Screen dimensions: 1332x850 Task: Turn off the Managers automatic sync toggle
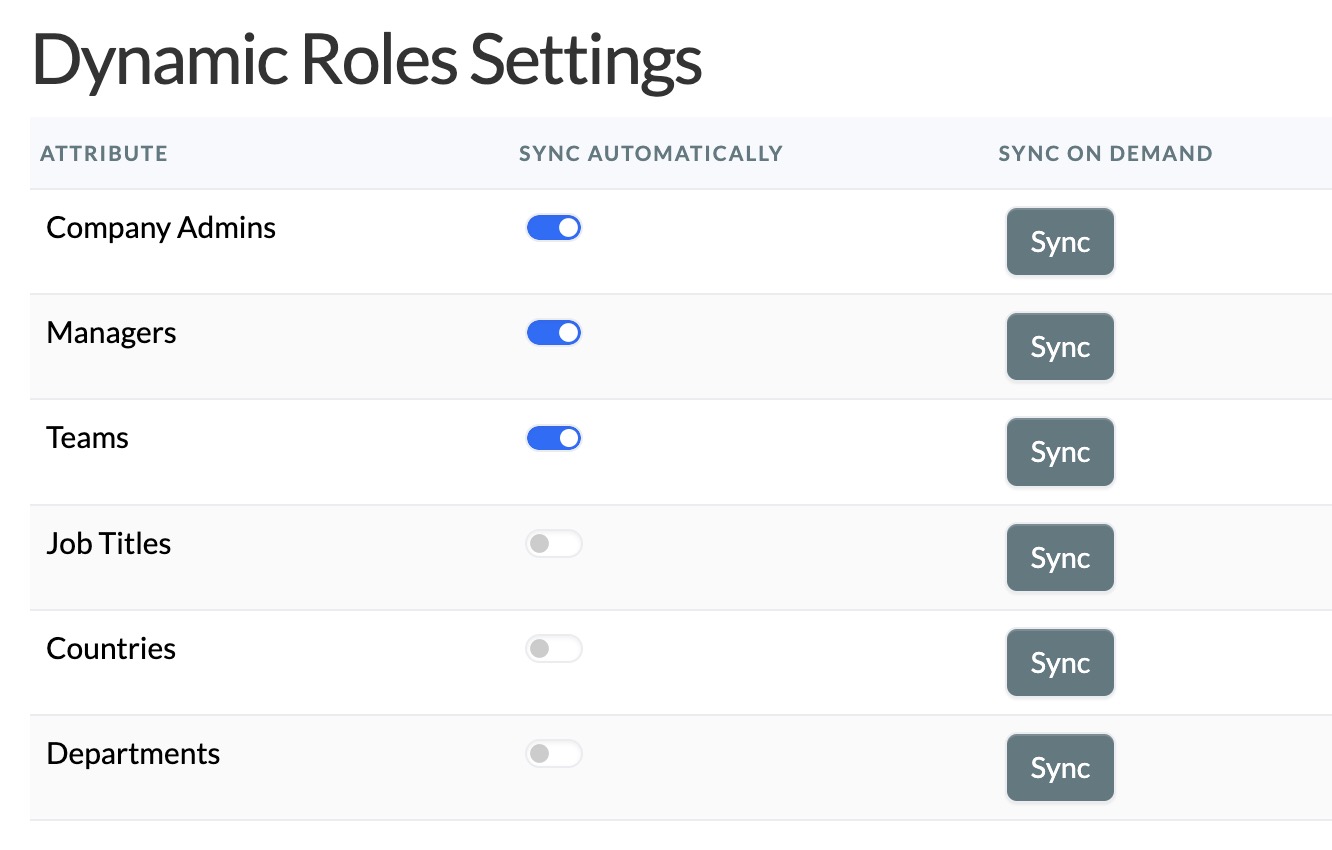click(554, 332)
